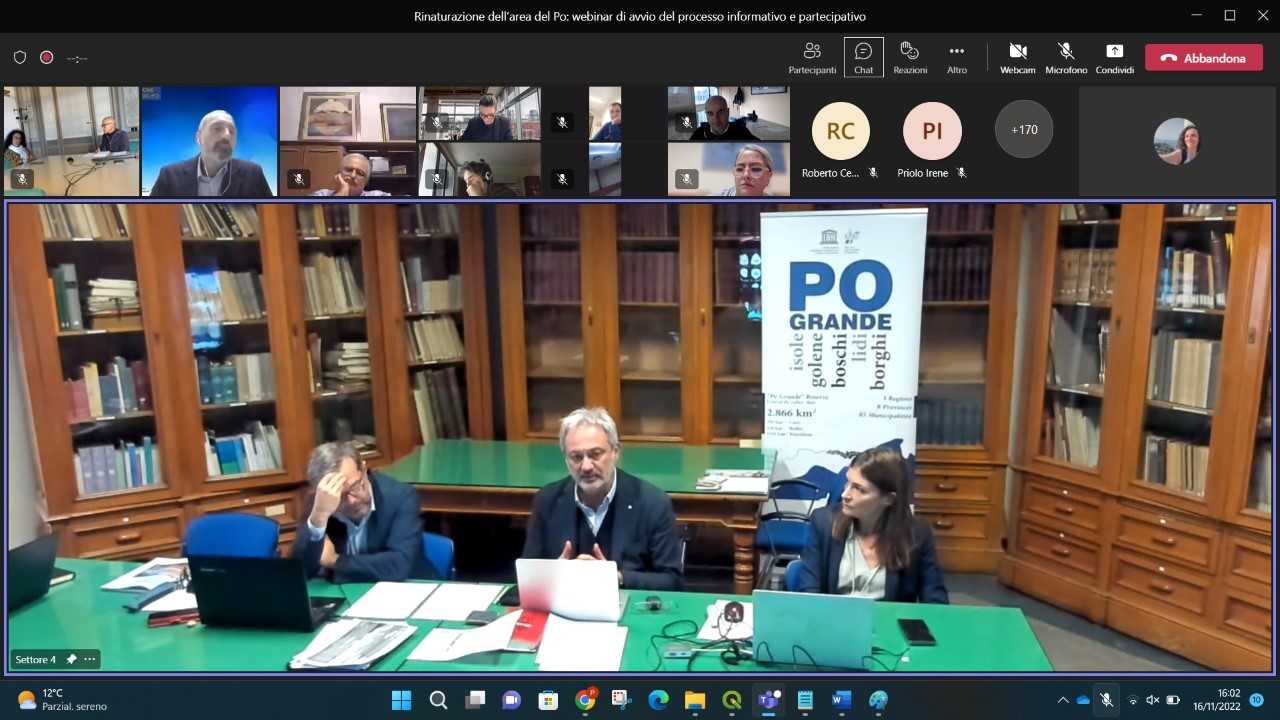Open the meeting Chat panel
The width and height of the screenshot is (1280, 720).
tap(863, 57)
